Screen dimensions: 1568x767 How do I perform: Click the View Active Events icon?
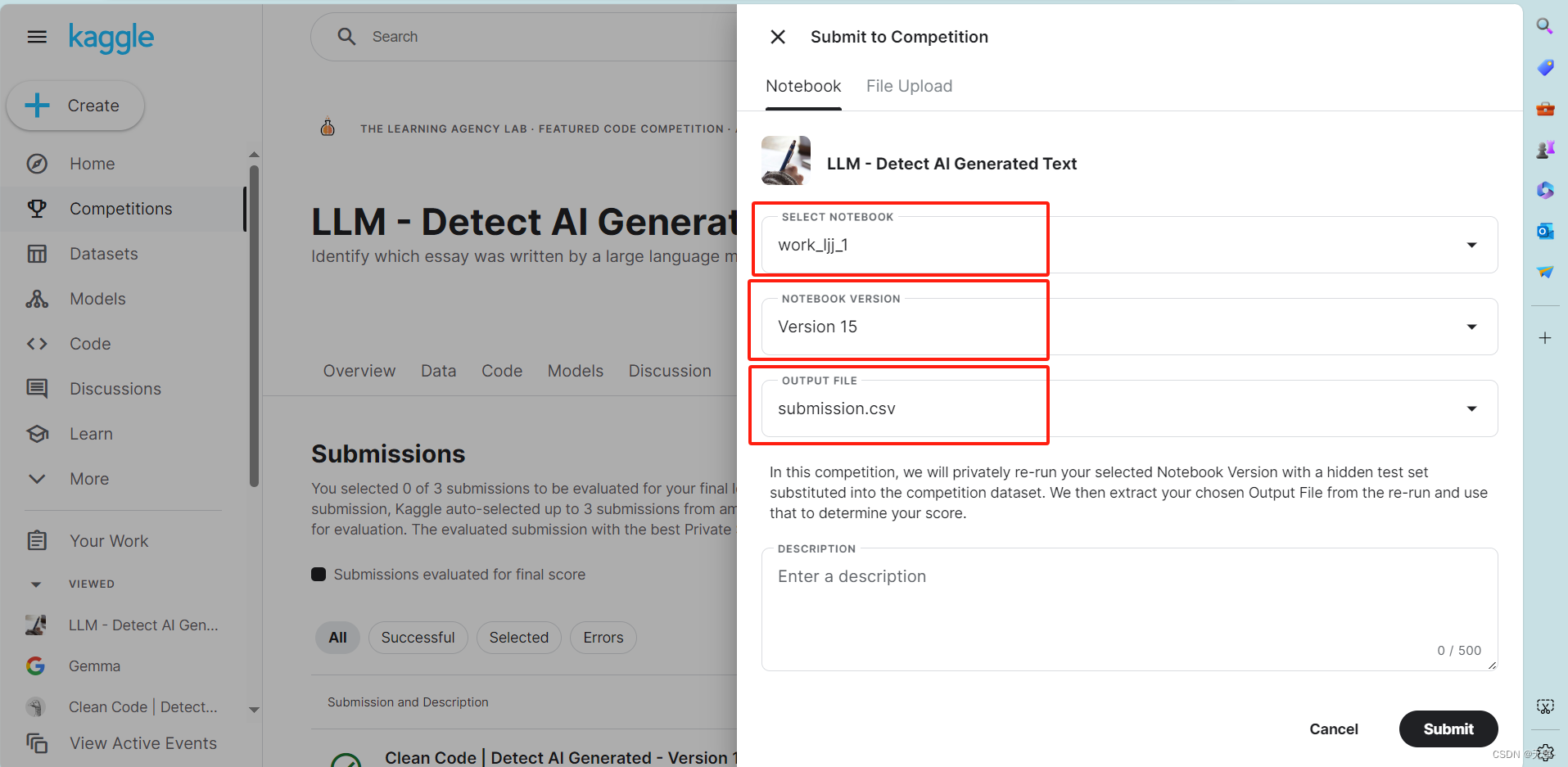point(37,743)
